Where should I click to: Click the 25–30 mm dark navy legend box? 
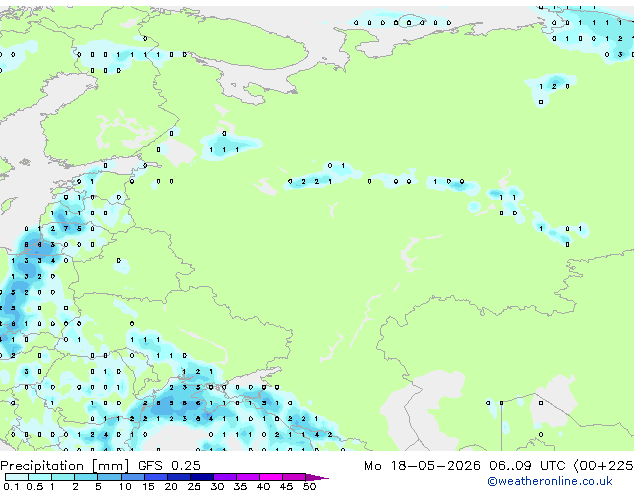click(x=202, y=477)
